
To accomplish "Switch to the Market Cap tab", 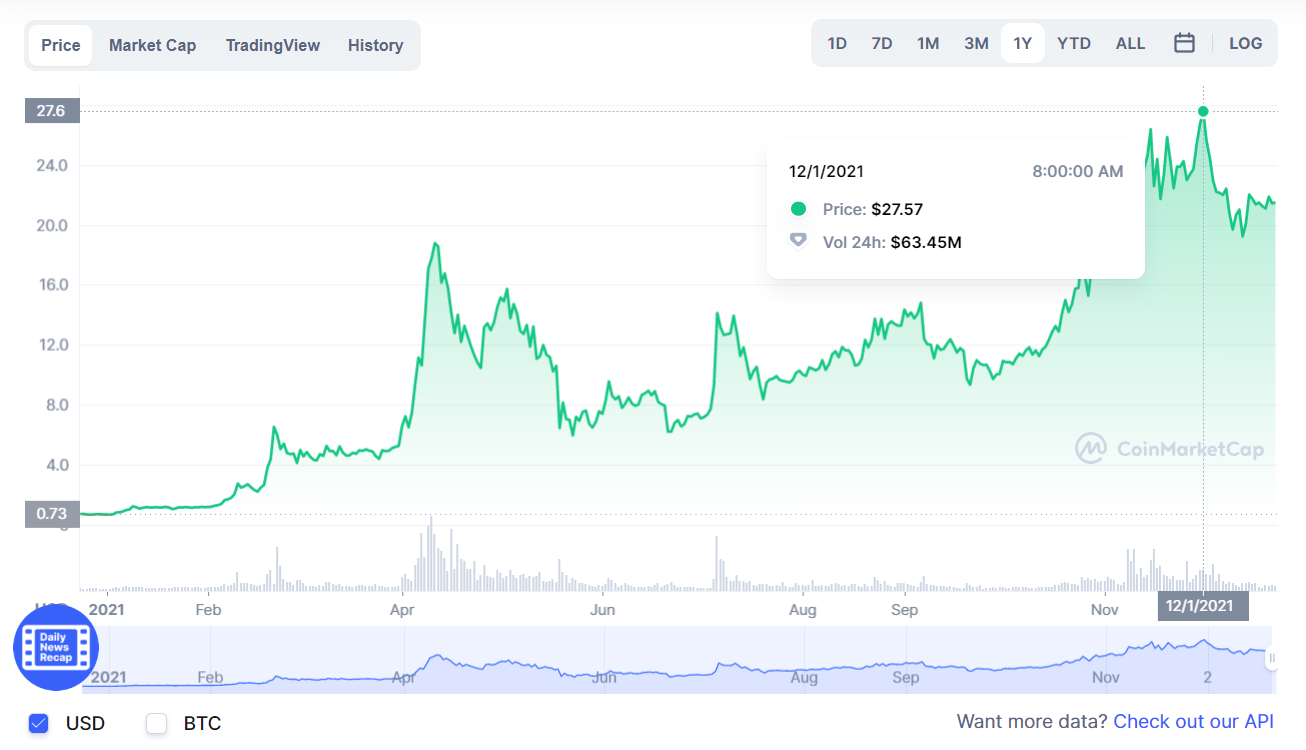I will [152, 45].
